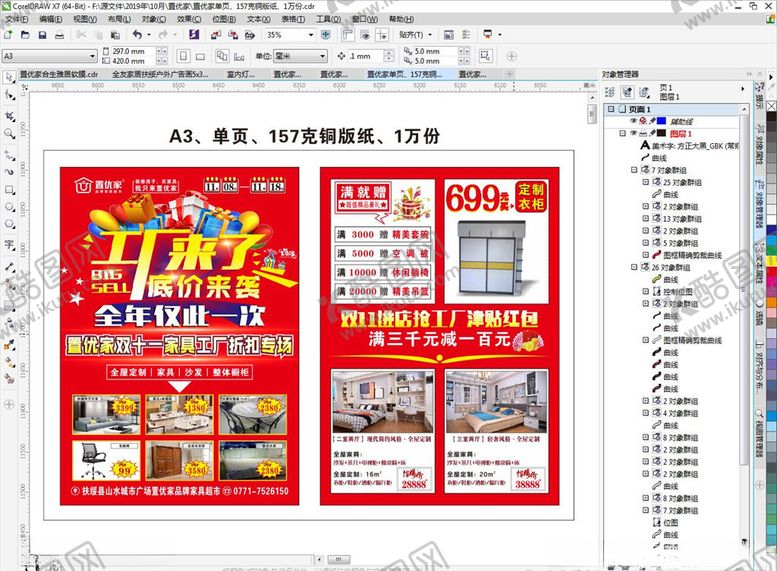The image size is (777, 571).
Task: Open the Application Launcher icon
Action: (x=488, y=34)
